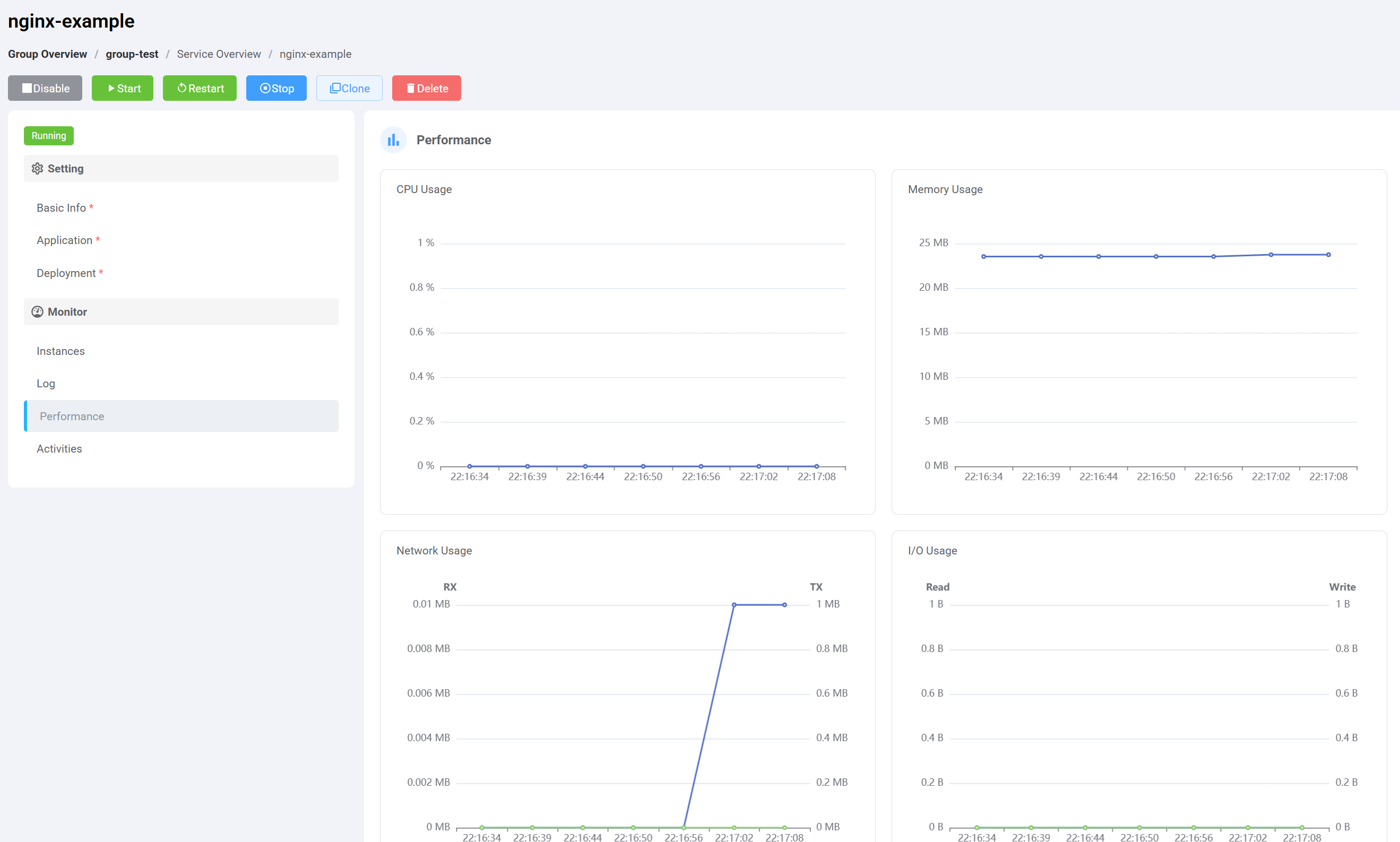Click the 22:17:08 tick in Memory Usage chart
The image size is (1400, 842).
pos(1328,476)
